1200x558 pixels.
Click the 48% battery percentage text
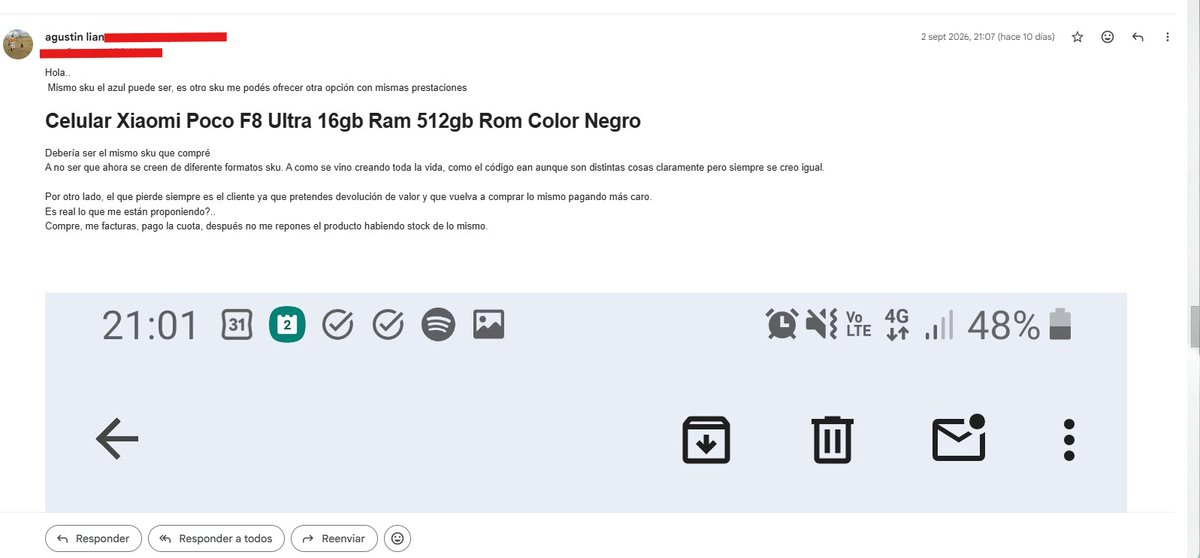tap(1004, 325)
